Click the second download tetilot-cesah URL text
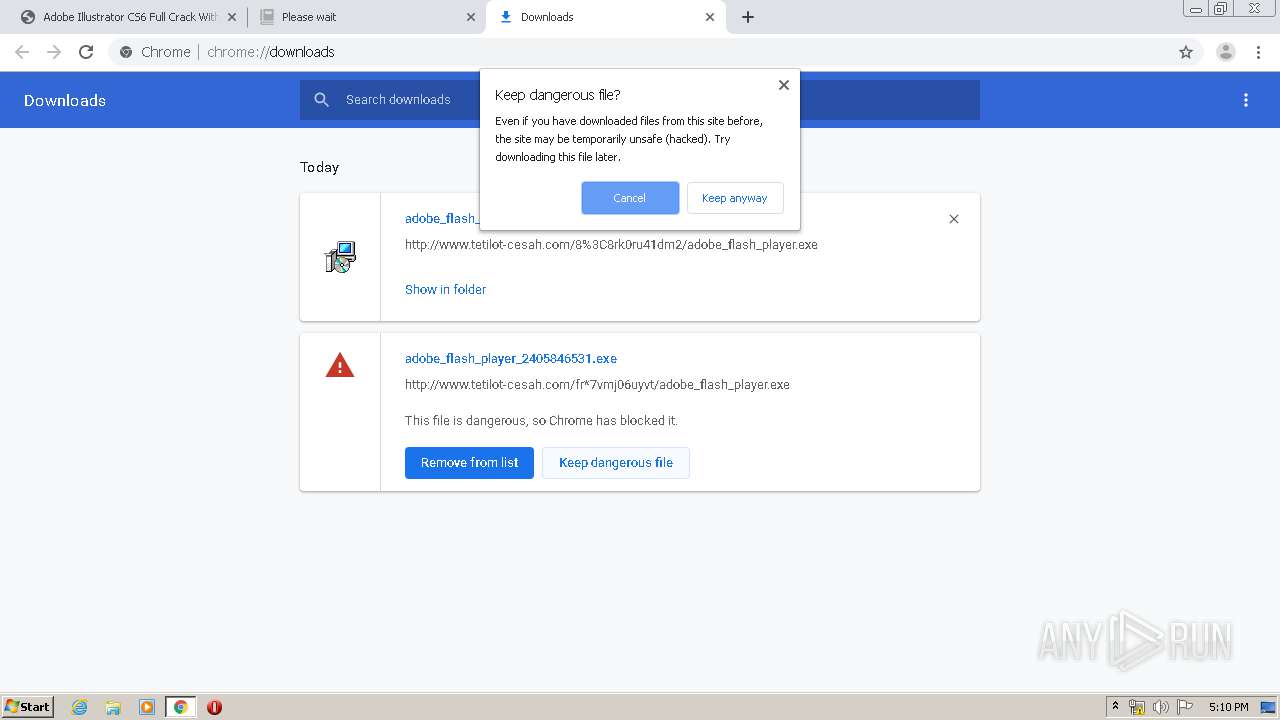1280x720 pixels. point(597,384)
